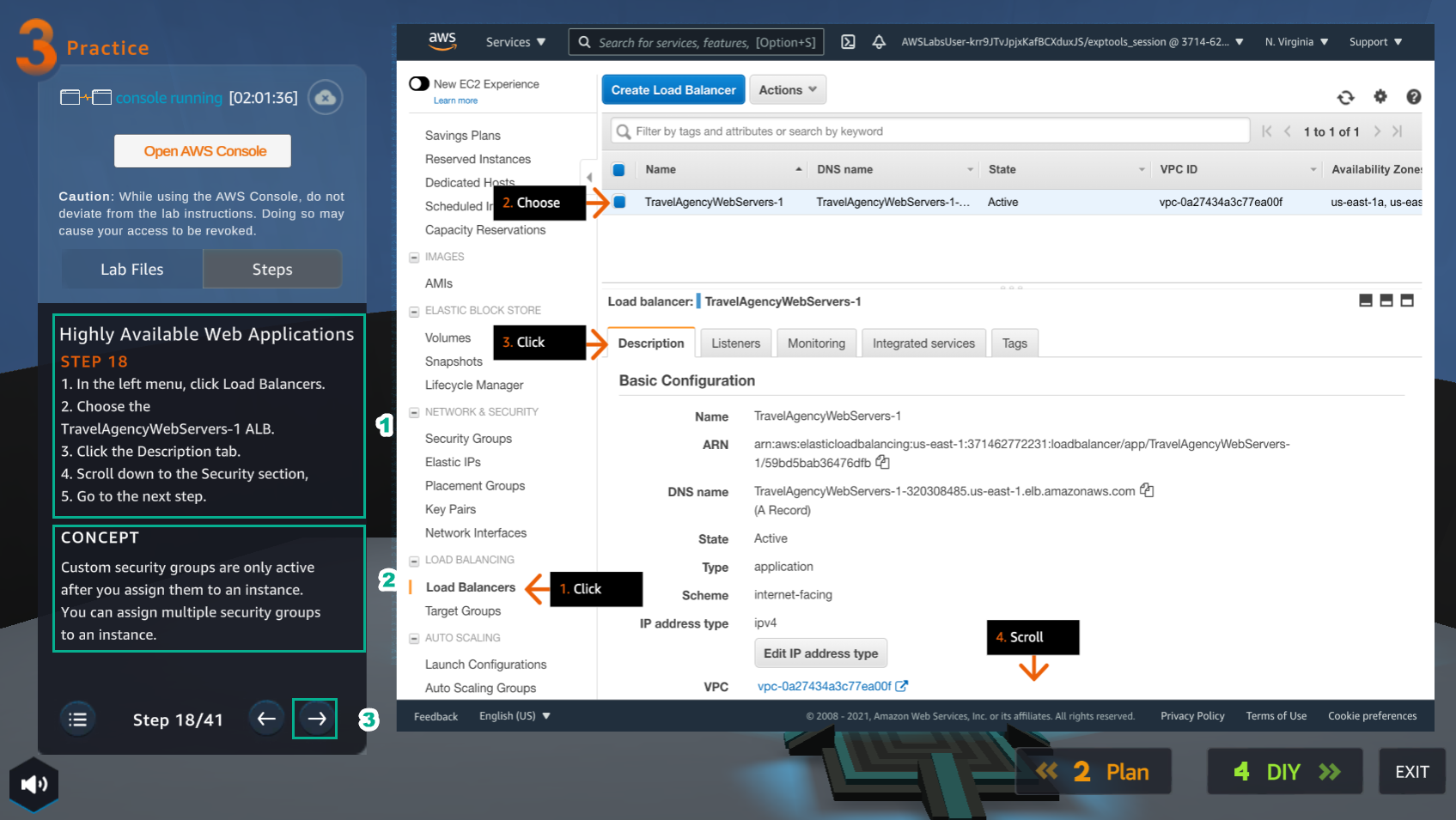Toggle the New EC2 Experience switch
This screenshot has width=1456, height=820.
[x=419, y=83]
